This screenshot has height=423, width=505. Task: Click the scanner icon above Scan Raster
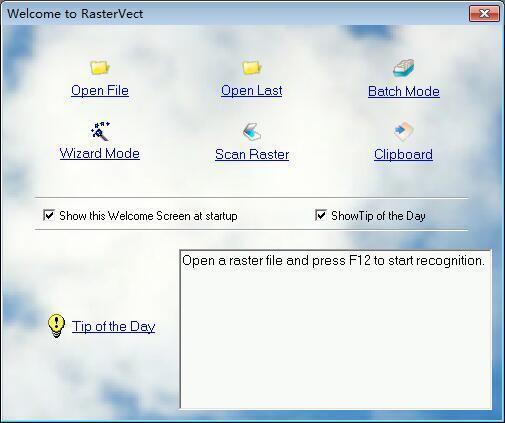(x=252, y=131)
